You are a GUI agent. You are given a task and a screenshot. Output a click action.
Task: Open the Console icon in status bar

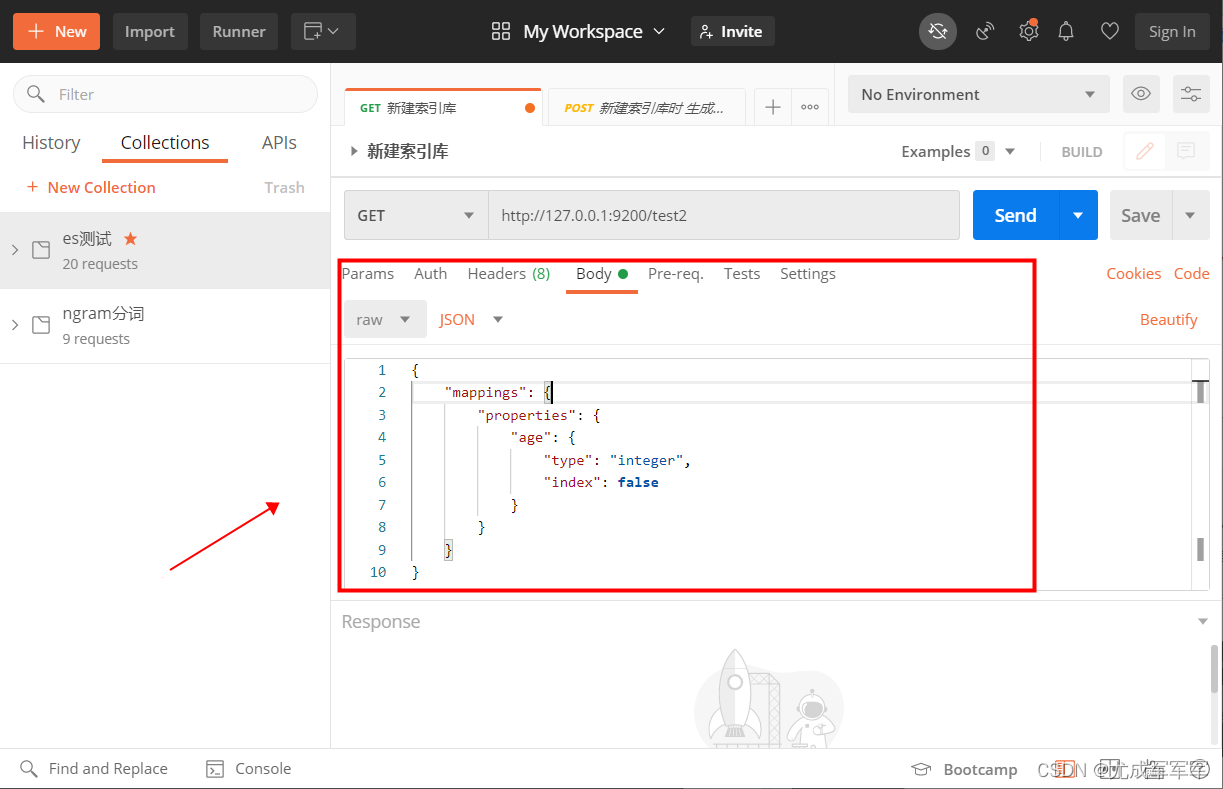pos(215,769)
